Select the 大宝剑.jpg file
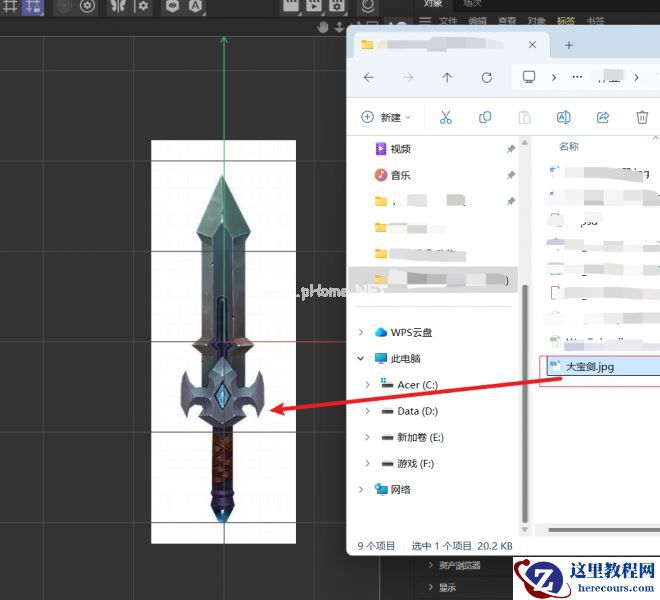 click(x=590, y=367)
